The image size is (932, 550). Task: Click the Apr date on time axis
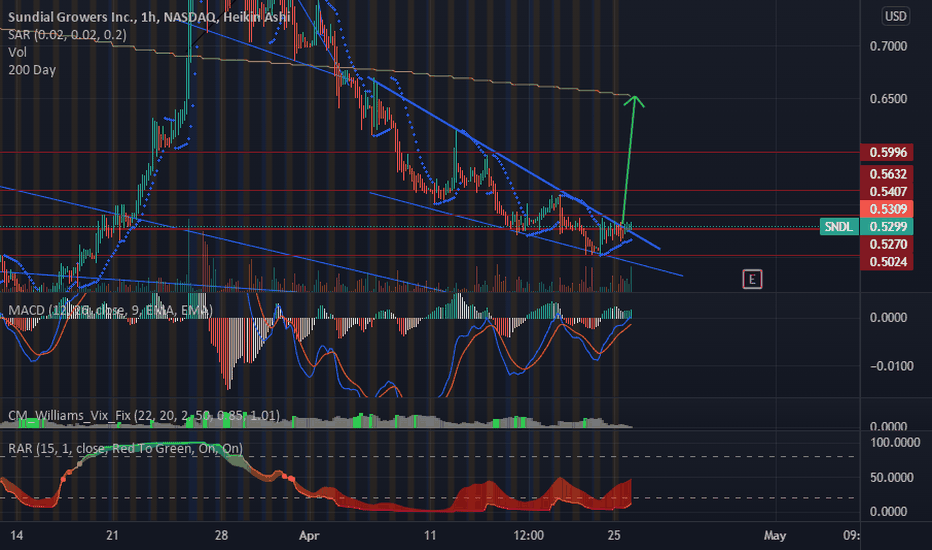coord(309,536)
